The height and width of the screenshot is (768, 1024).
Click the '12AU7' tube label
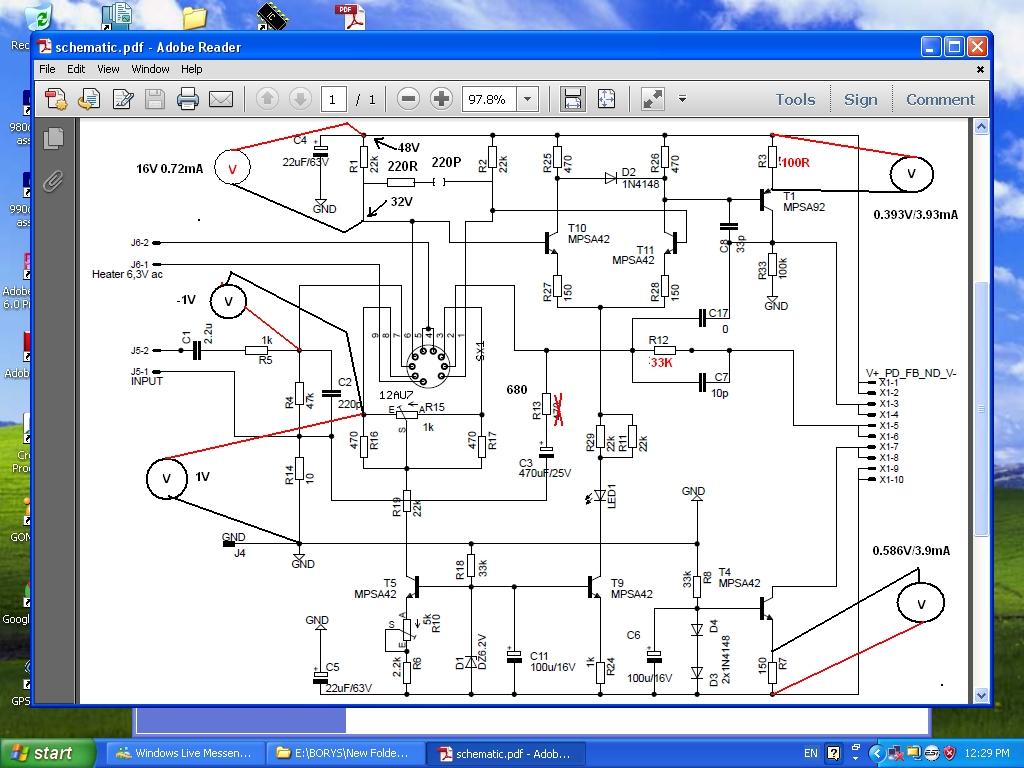(x=396, y=396)
